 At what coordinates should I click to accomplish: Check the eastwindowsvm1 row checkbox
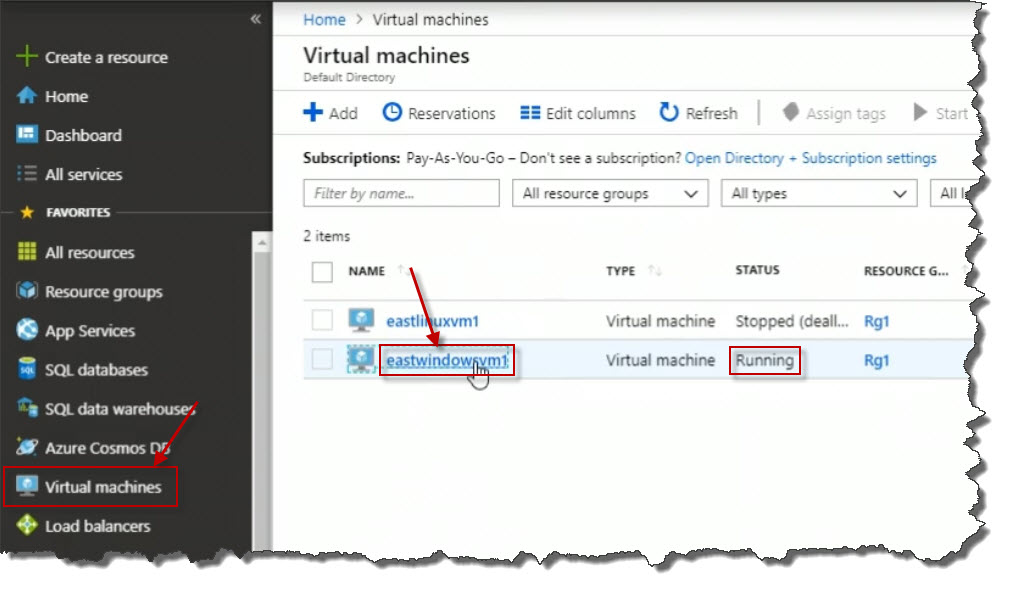pos(322,359)
